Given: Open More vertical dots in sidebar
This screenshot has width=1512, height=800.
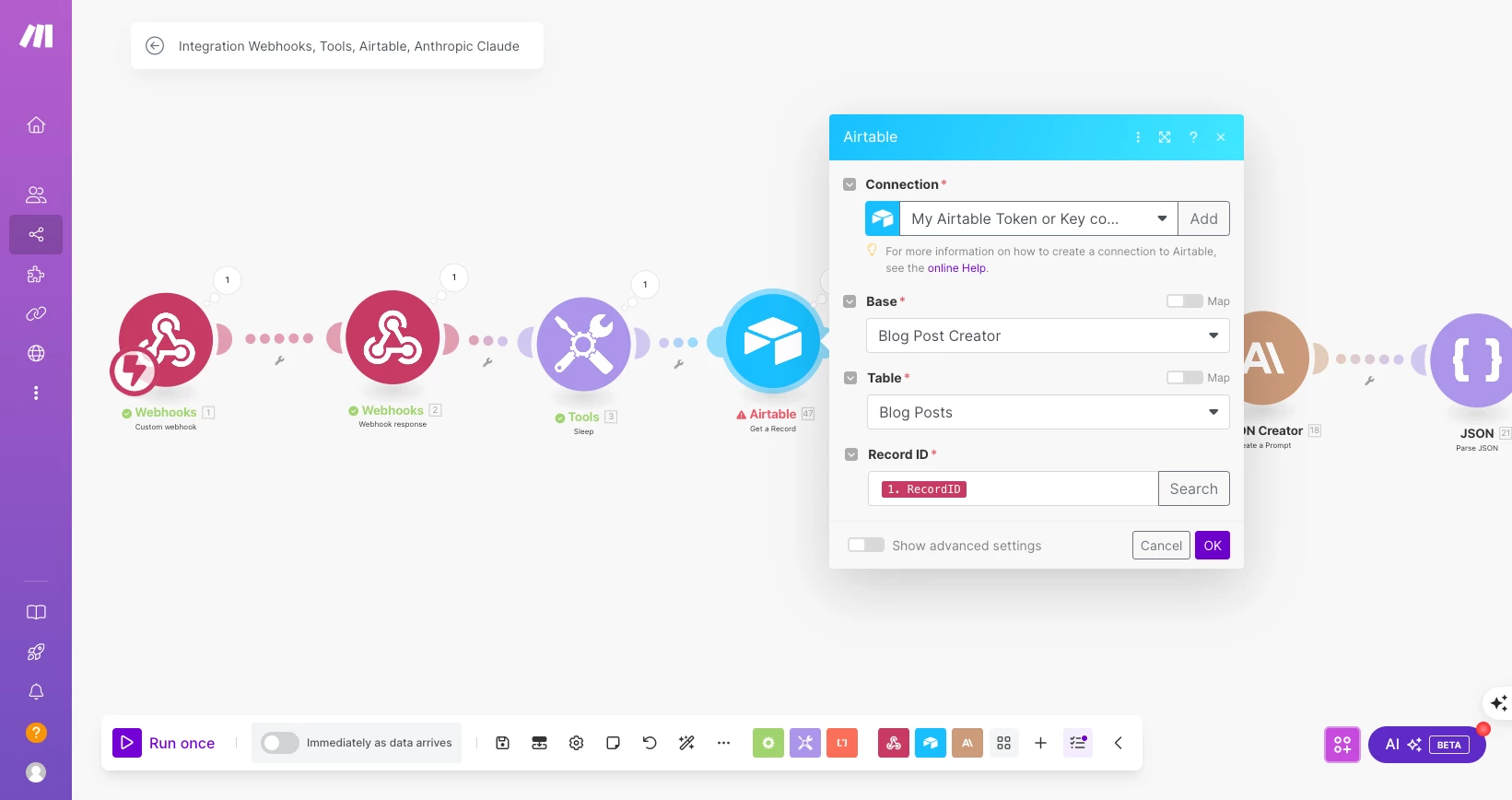Looking at the screenshot, I should tap(36, 393).
